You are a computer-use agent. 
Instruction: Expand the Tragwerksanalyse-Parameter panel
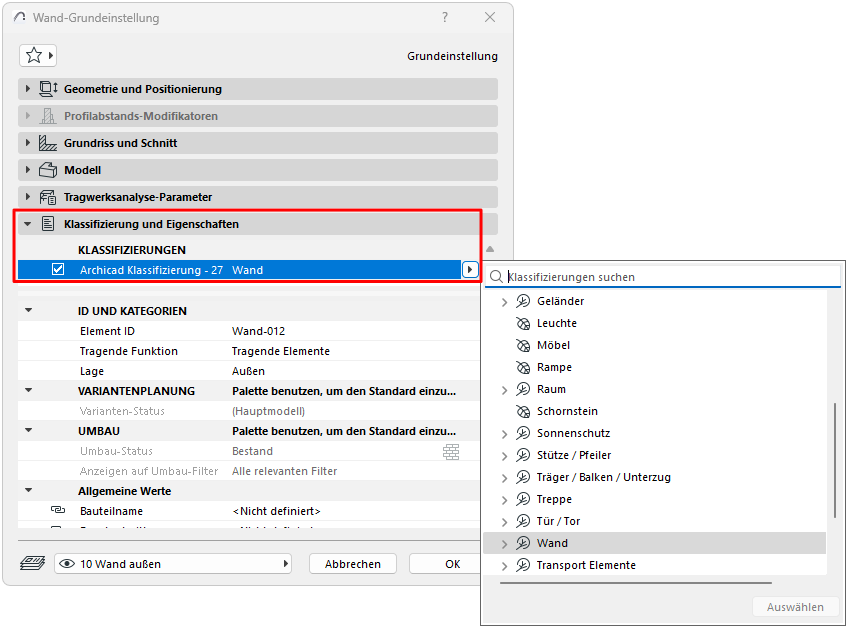28,197
